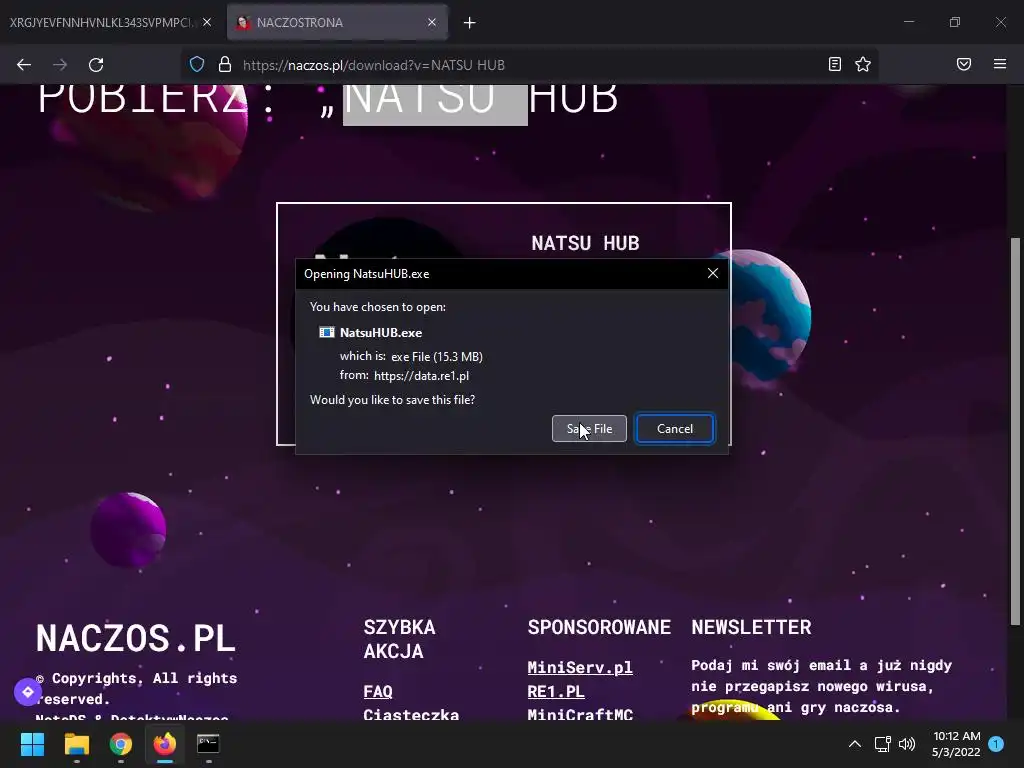Open Windows Start menu
The width and height of the screenshot is (1024, 768).
point(32,744)
